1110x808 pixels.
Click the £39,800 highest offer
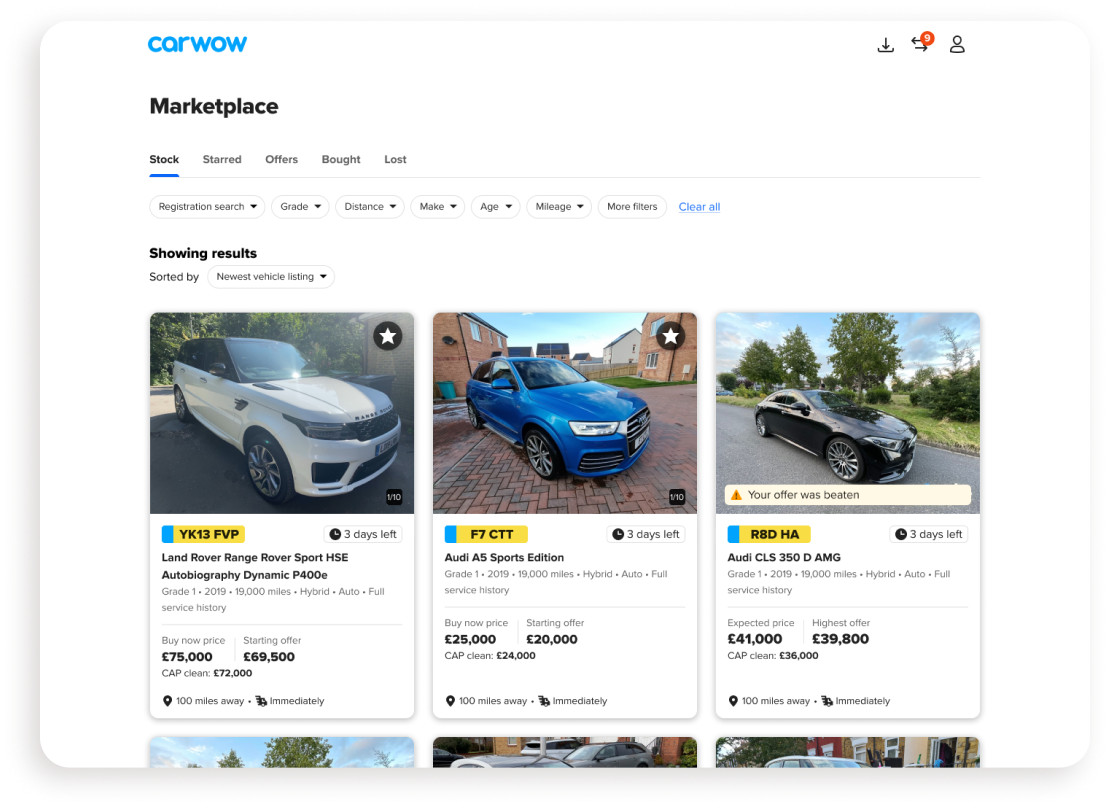tap(840, 639)
